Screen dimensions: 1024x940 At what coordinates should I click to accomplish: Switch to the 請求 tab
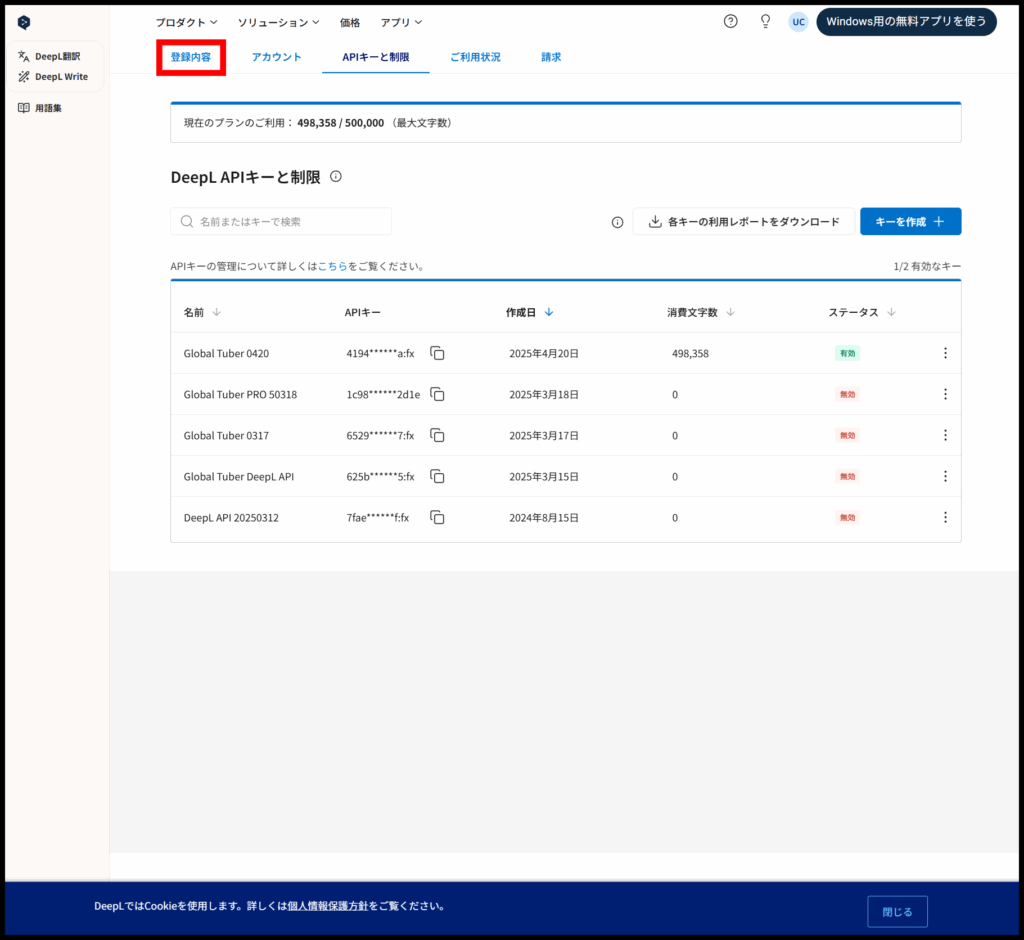(551, 57)
